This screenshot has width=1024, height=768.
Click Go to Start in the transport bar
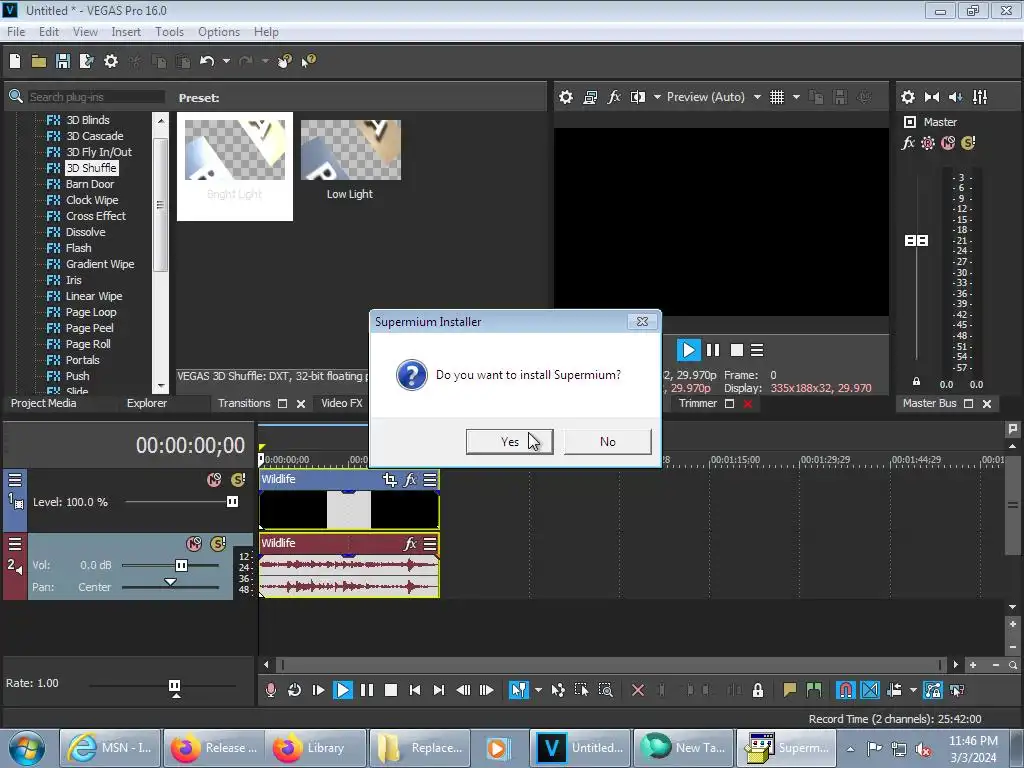pyautogui.click(x=415, y=690)
